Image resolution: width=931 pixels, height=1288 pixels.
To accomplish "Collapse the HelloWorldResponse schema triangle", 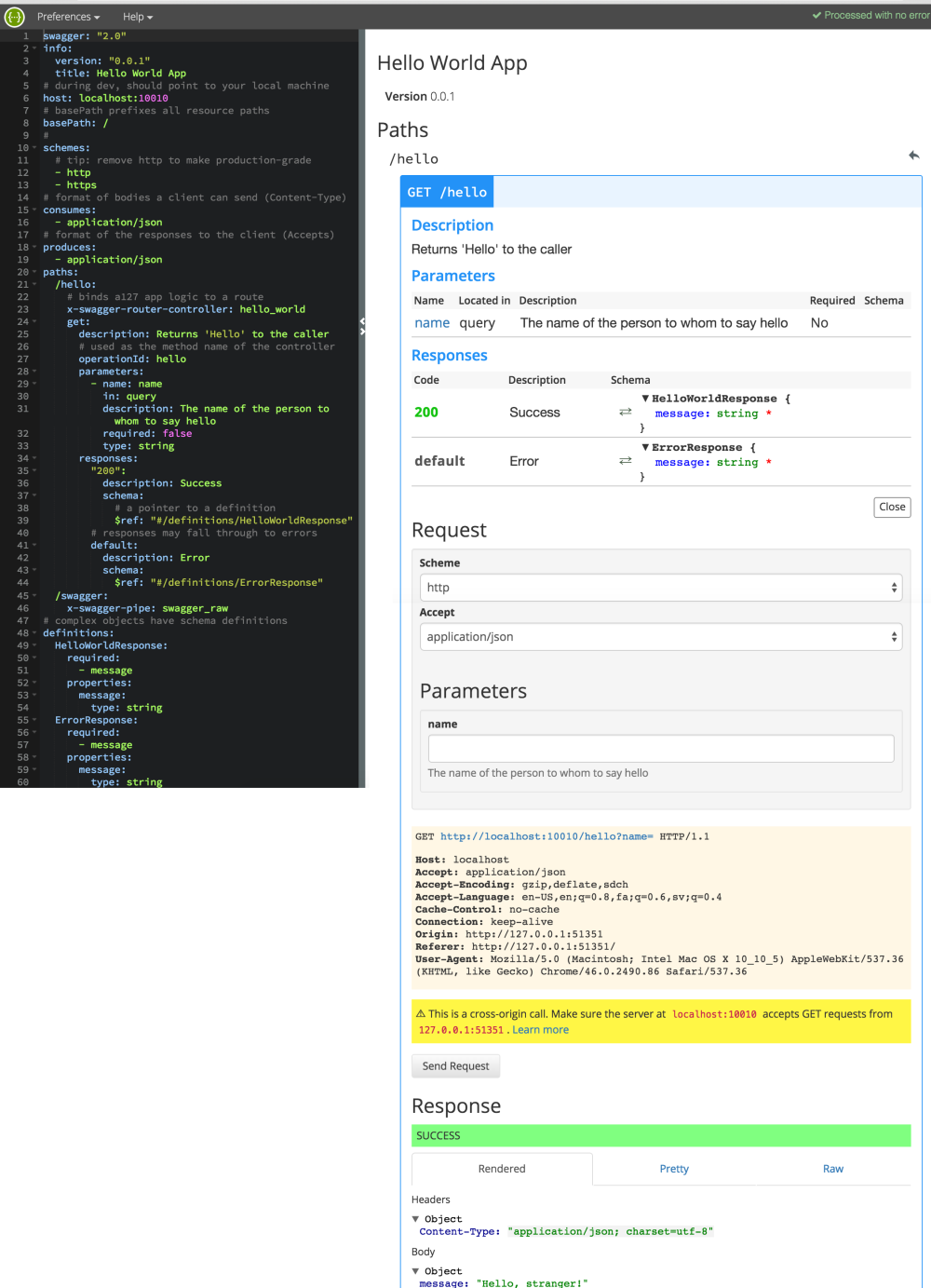I will click(x=645, y=399).
